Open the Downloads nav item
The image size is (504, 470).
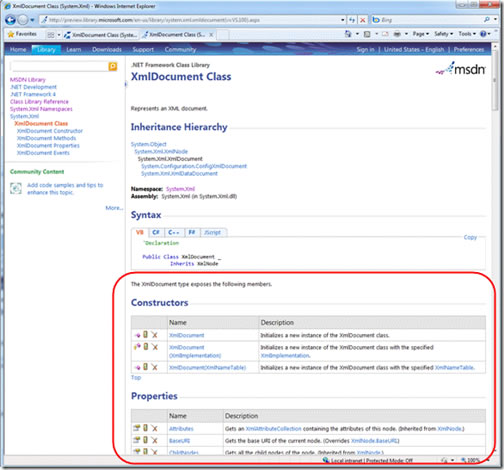[107, 49]
